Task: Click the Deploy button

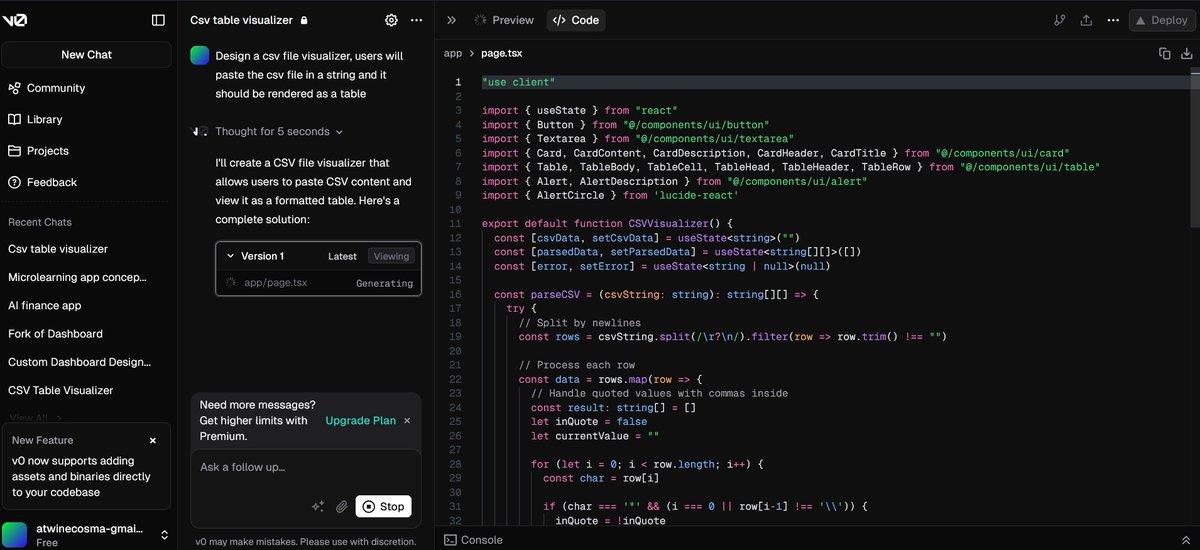Action: (1162, 20)
